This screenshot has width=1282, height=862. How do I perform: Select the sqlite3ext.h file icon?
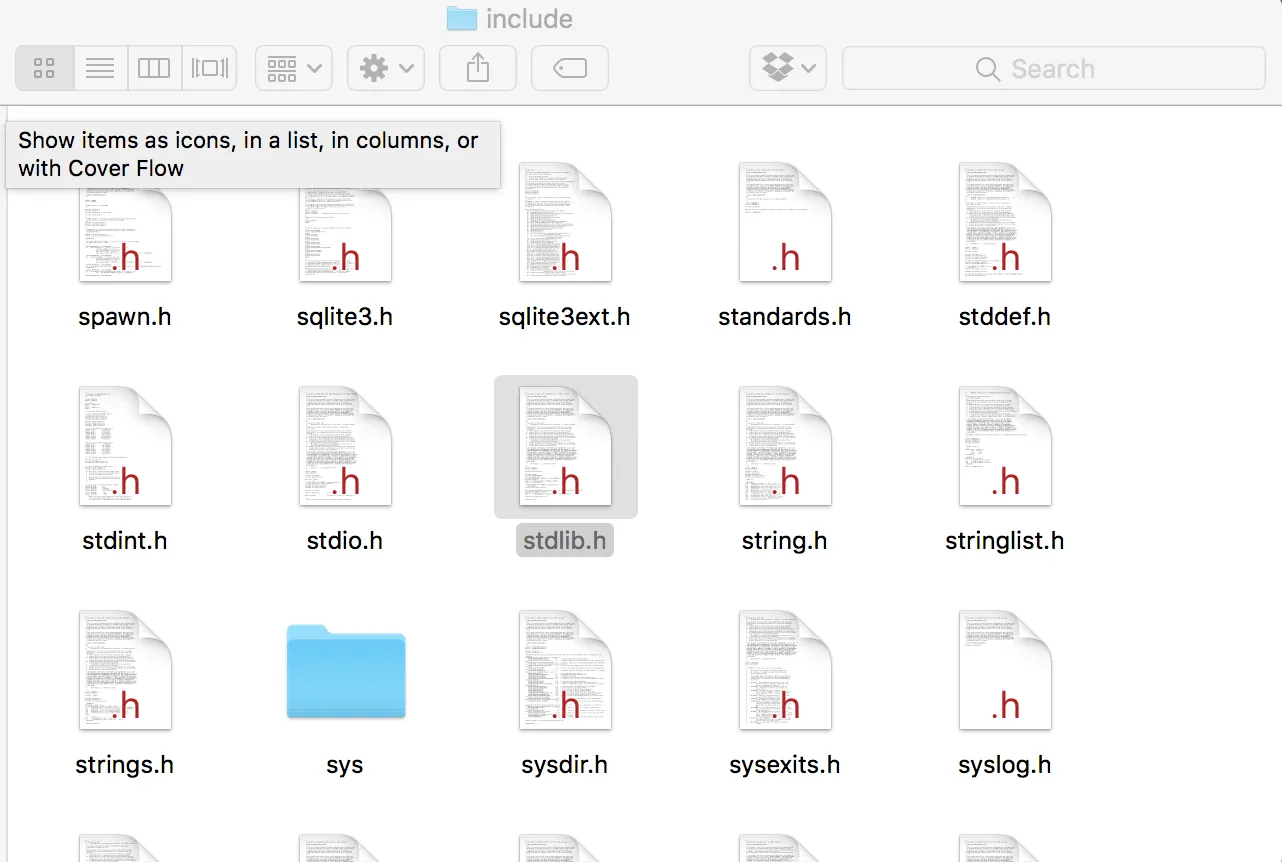pyautogui.click(x=565, y=222)
